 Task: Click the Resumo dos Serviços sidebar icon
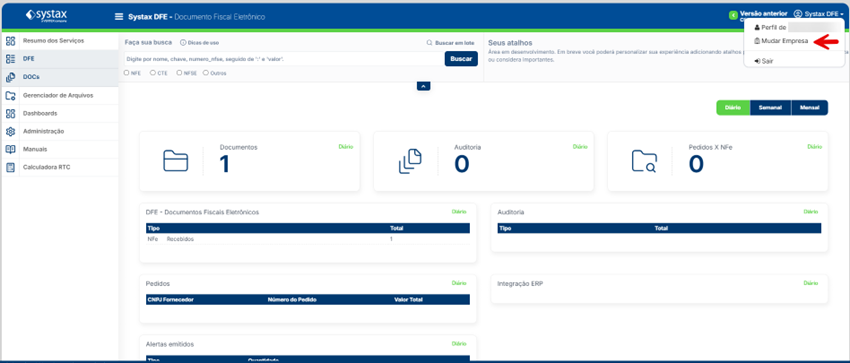click(10, 41)
